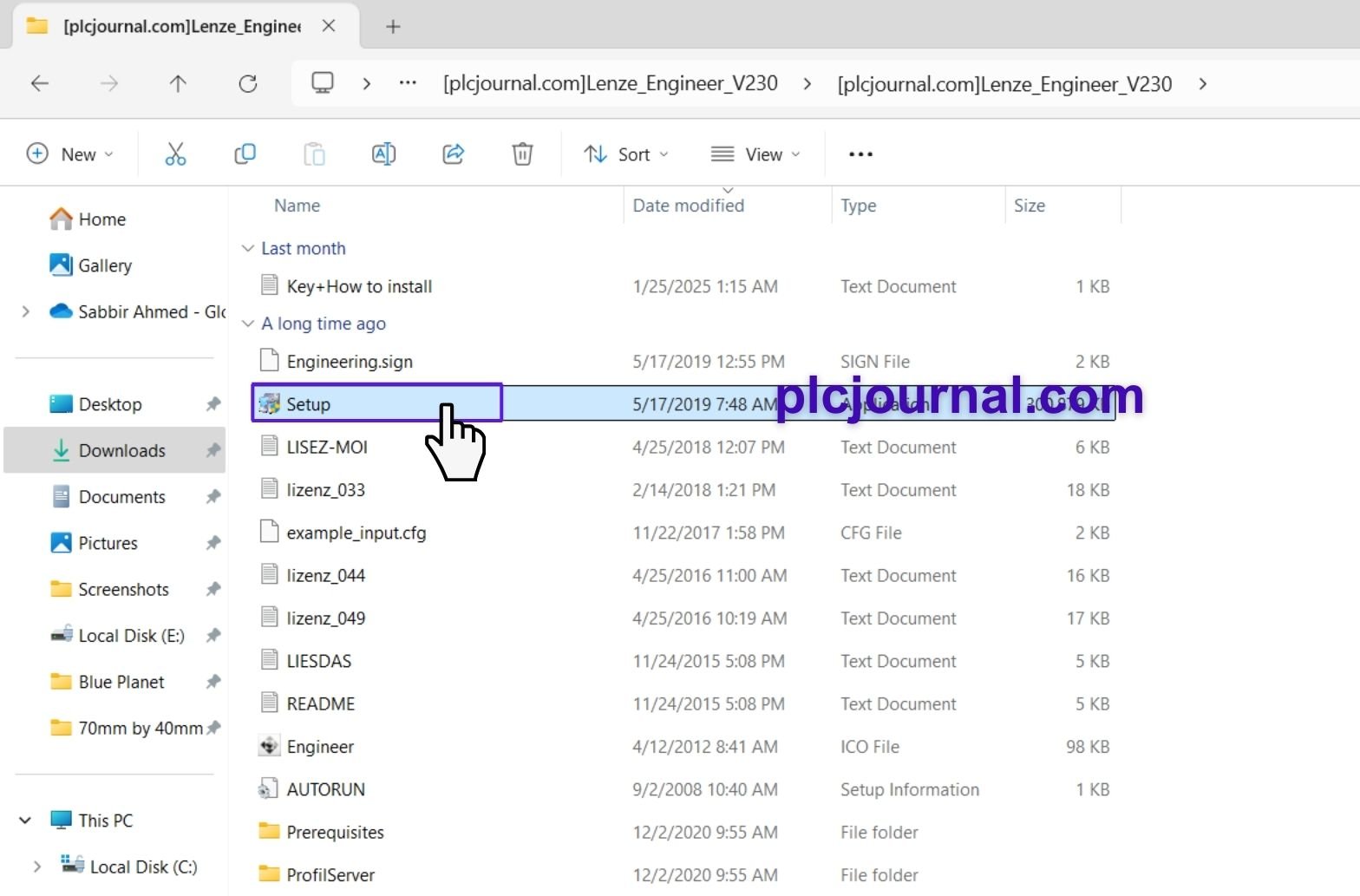Open the View dropdown
Screen dimensions: 1360x896
tap(755, 154)
